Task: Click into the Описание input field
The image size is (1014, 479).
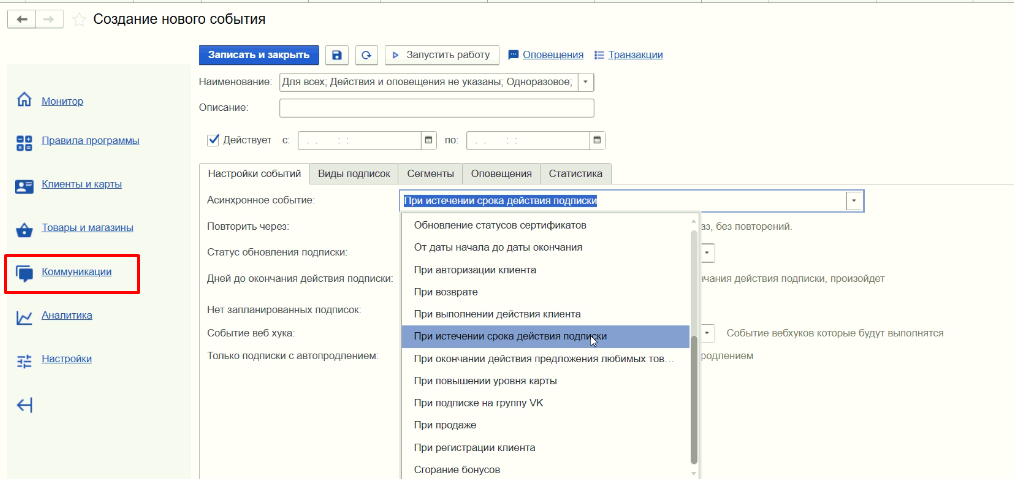Action: (x=437, y=108)
